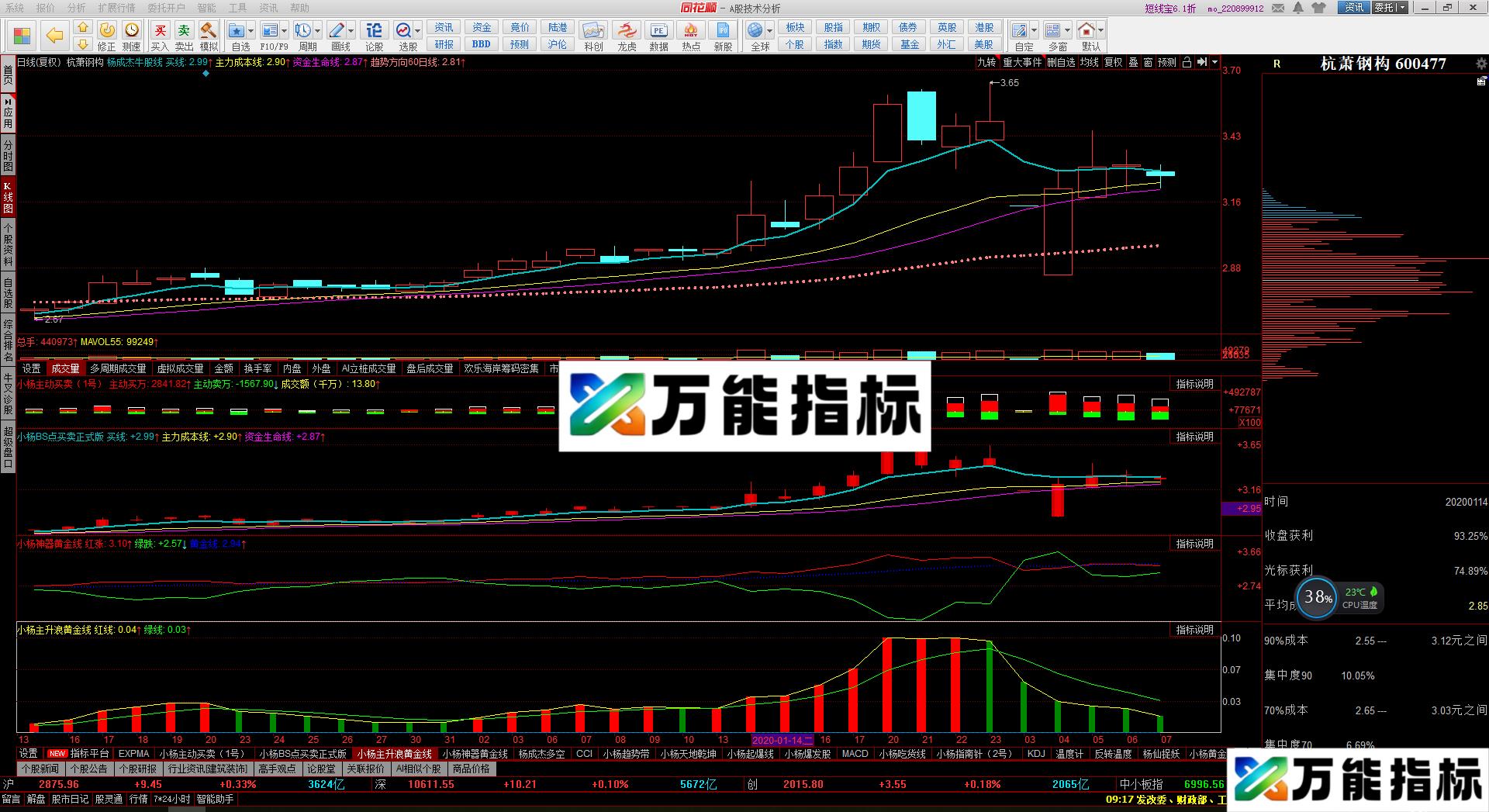The image size is (1489, 812).
Task: Click the 重大事件 button above chart
Action: 1024,64
